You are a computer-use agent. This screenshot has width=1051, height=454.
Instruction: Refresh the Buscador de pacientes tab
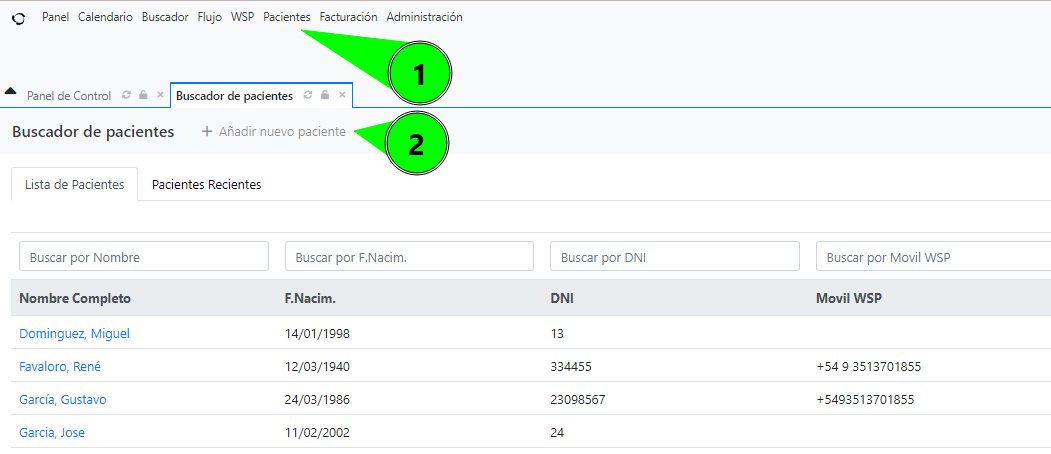pos(308,95)
